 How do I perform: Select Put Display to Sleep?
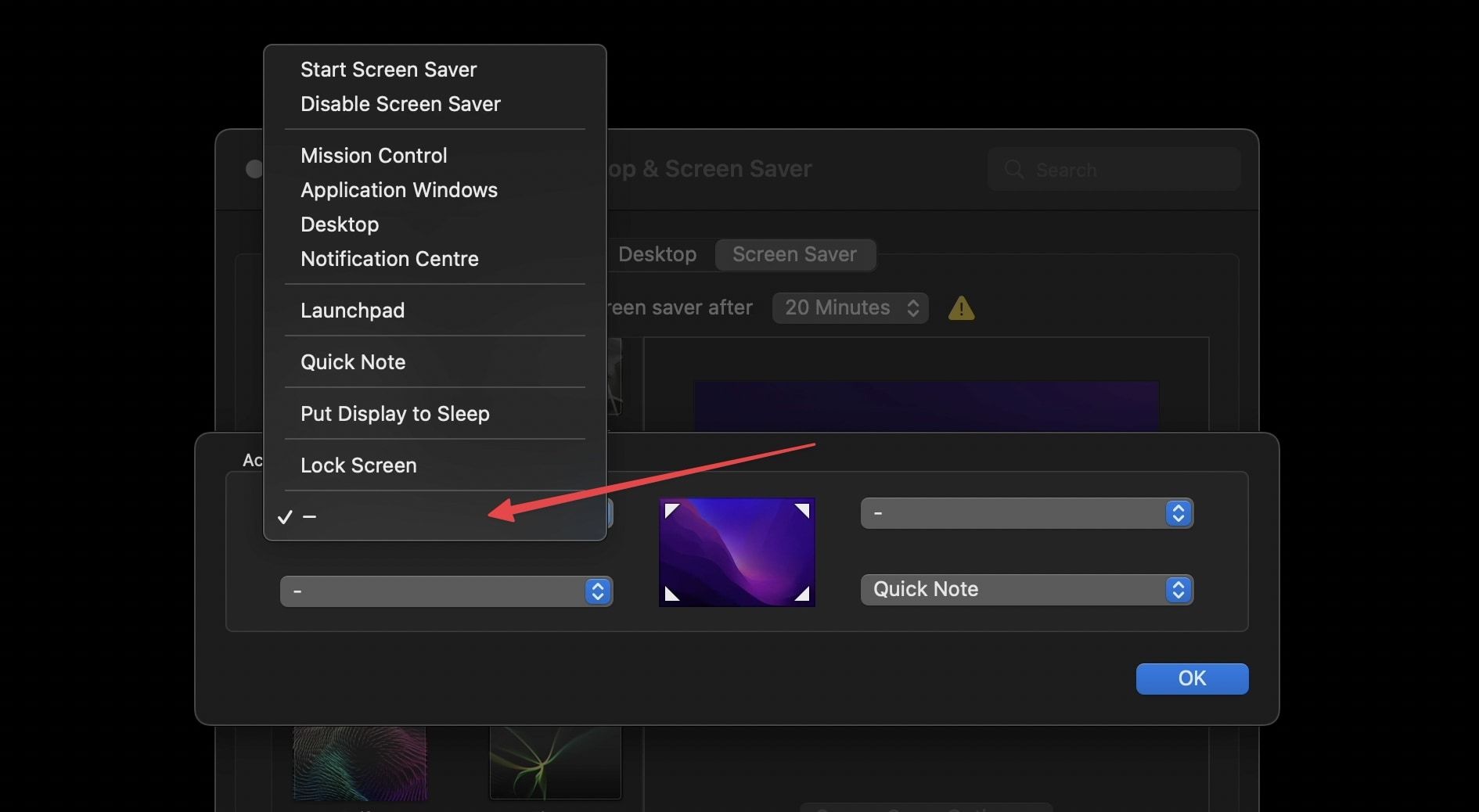click(x=394, y=414)
